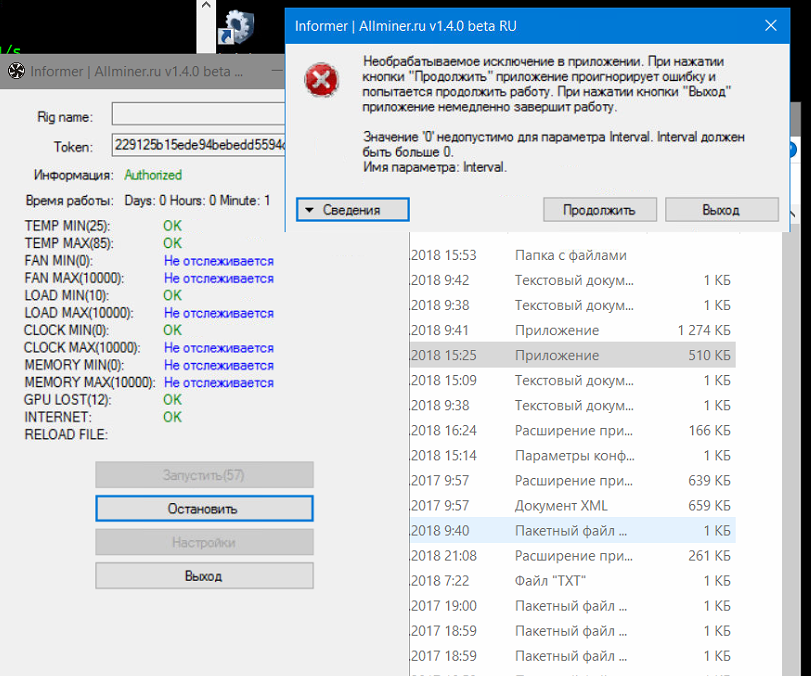Image resolution: width=811 pixels, height=676 pixels.
Task: Focus the Token input field
Action: [x=199, y=145]
